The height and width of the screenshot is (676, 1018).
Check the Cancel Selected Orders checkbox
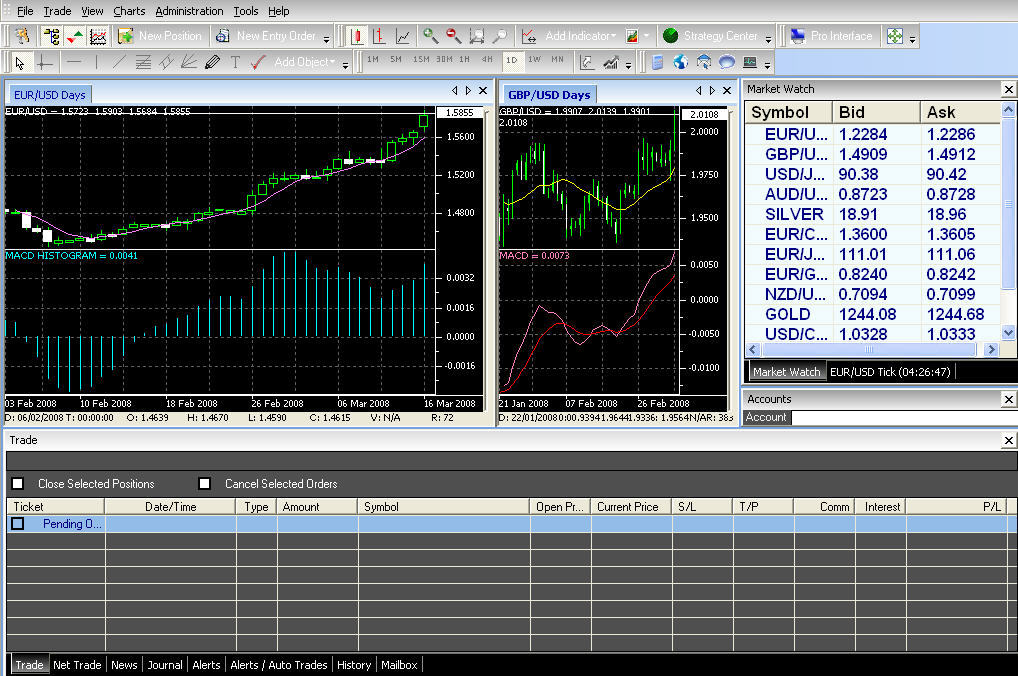[x=204, y=483]
